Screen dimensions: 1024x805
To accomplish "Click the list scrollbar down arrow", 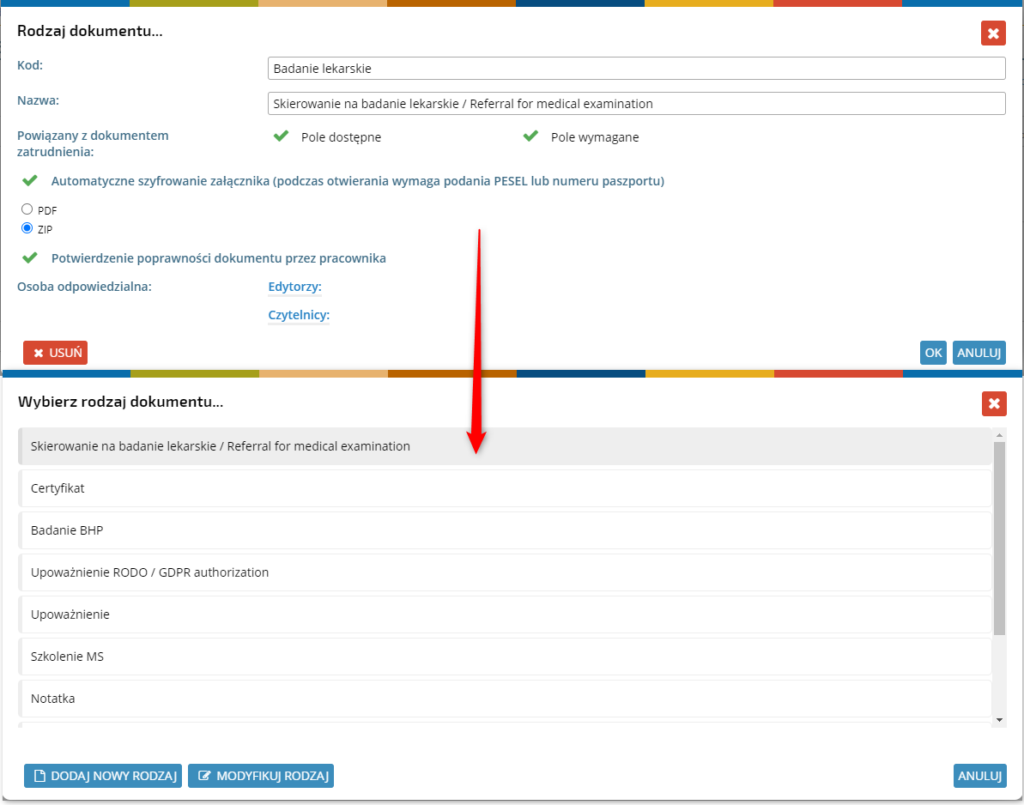I will click(999, 720).
